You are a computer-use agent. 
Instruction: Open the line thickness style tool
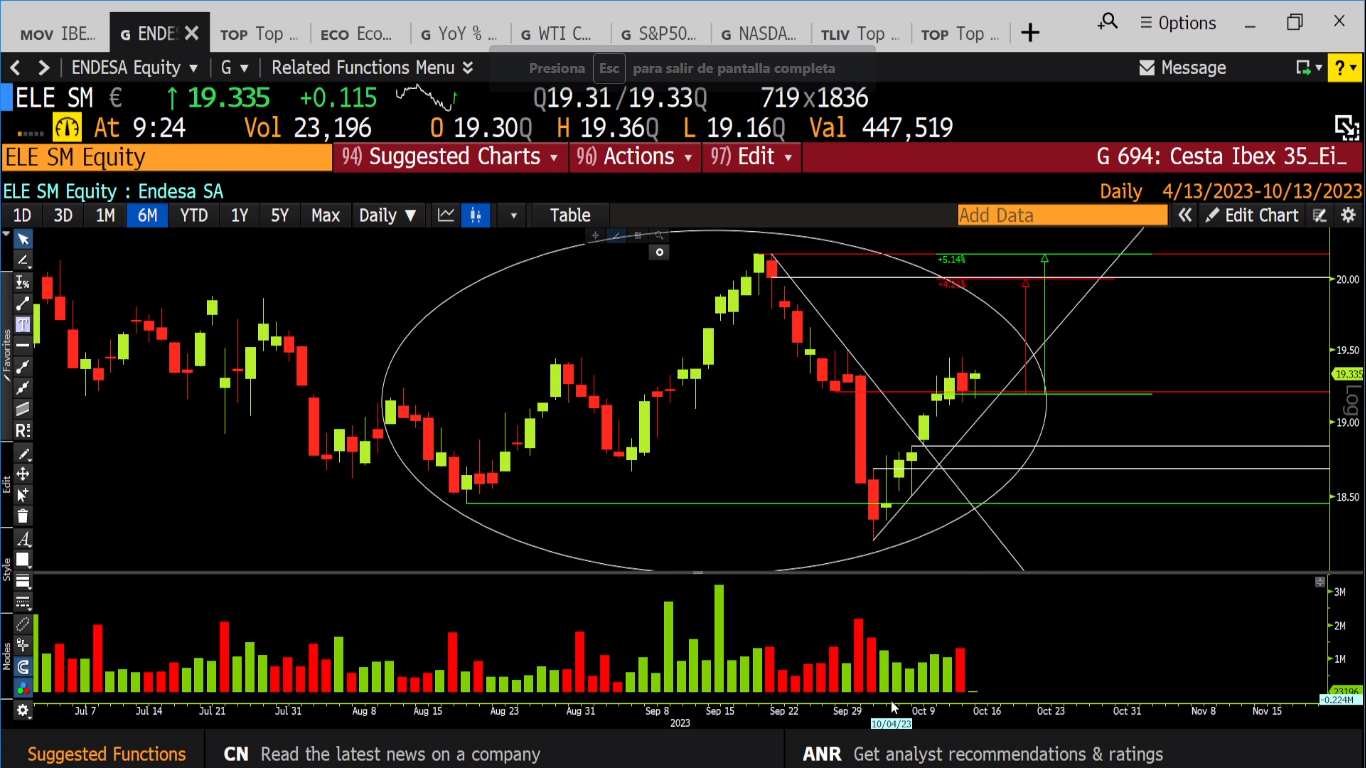22,582
